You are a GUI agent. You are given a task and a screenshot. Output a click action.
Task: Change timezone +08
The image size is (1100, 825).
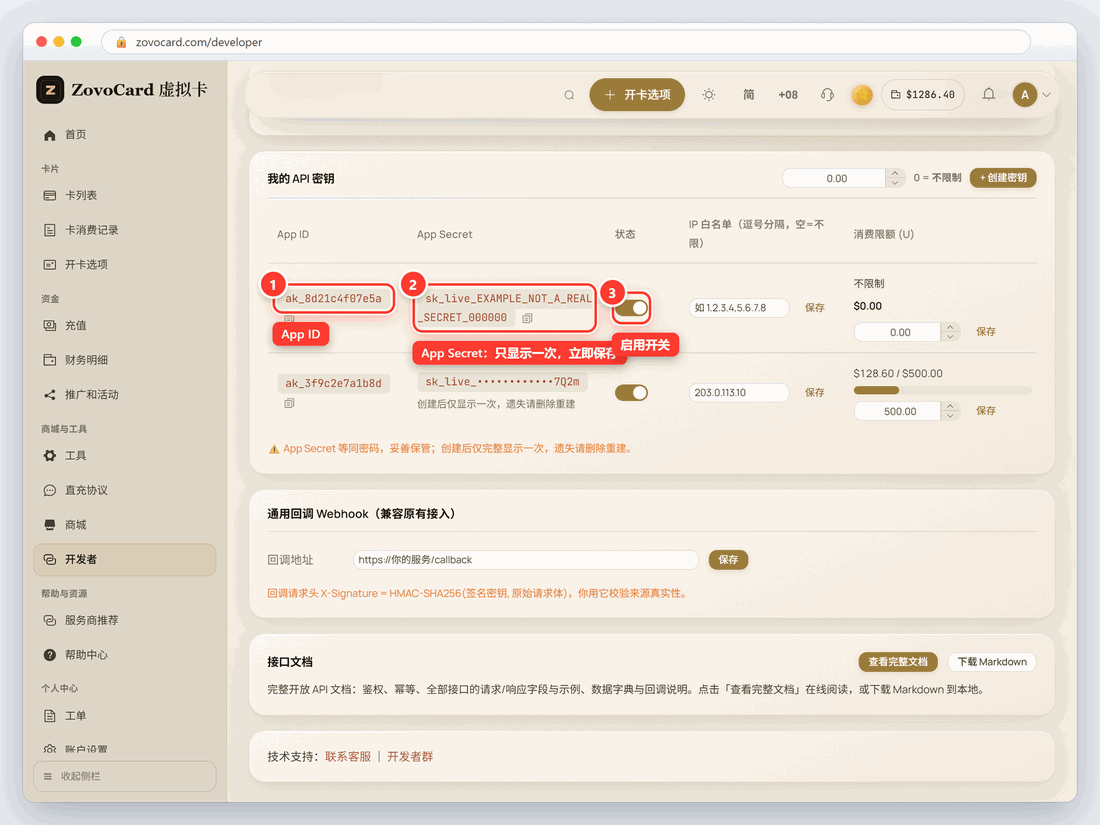click(x=788, y=95)
